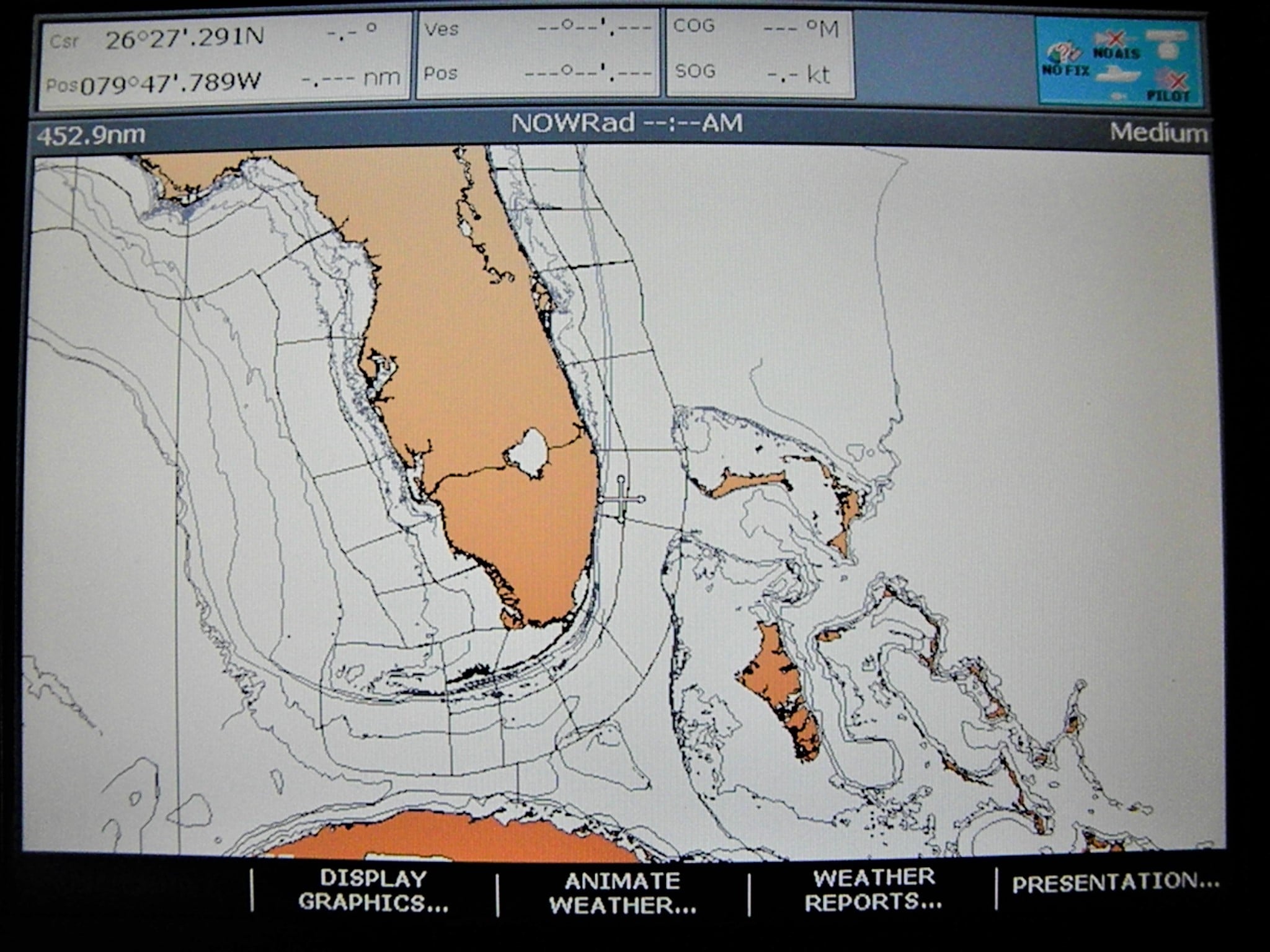Open the DISPLAY GRAPHICS softkey menu
This screenshot has width=1270, height=952.
click(374, 890)
